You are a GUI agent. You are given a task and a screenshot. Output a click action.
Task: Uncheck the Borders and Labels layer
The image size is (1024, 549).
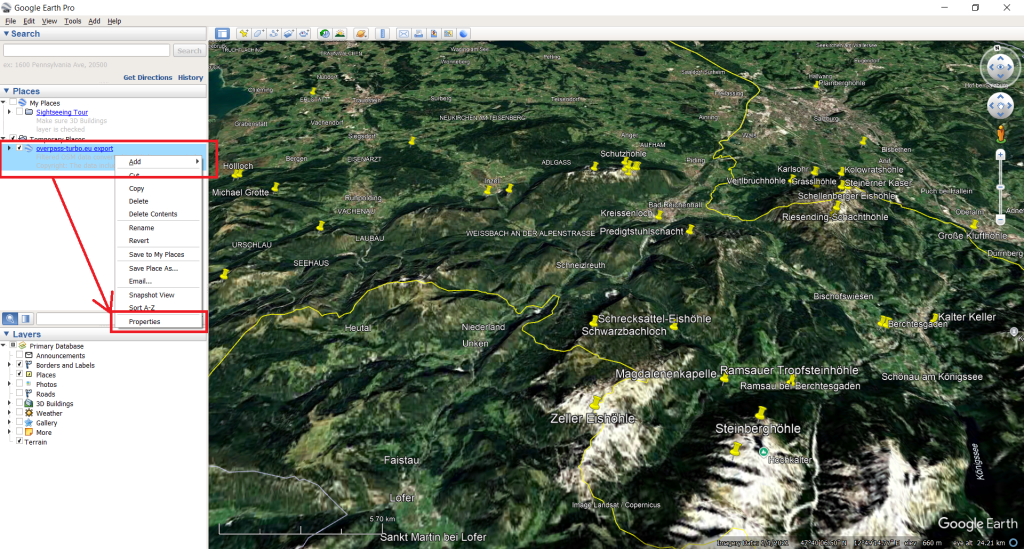(x=20, y=365)
